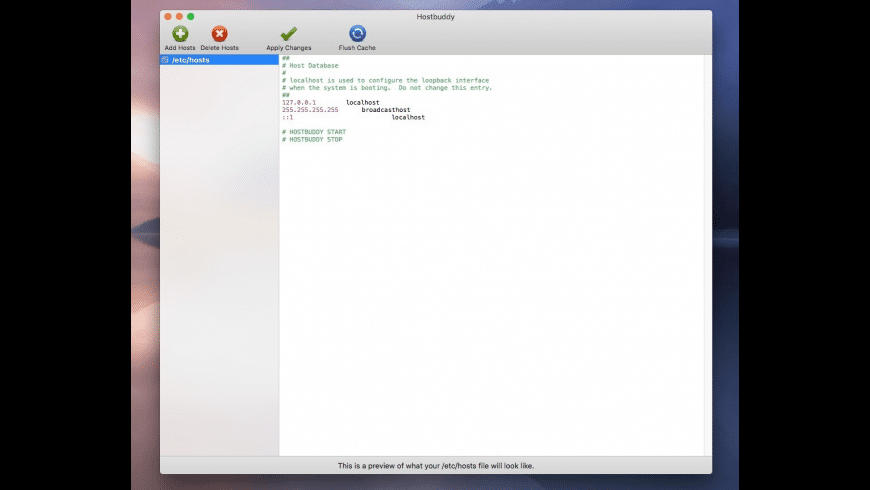Click the globe icon beside /etc/hosts
The width and height of the screenshot is (870, 490).
165,60
